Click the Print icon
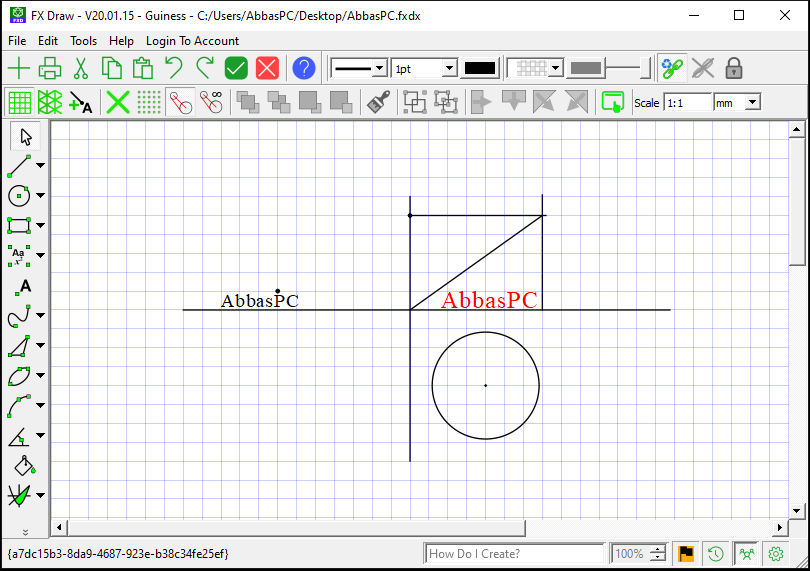 click(x=50, y=68)
